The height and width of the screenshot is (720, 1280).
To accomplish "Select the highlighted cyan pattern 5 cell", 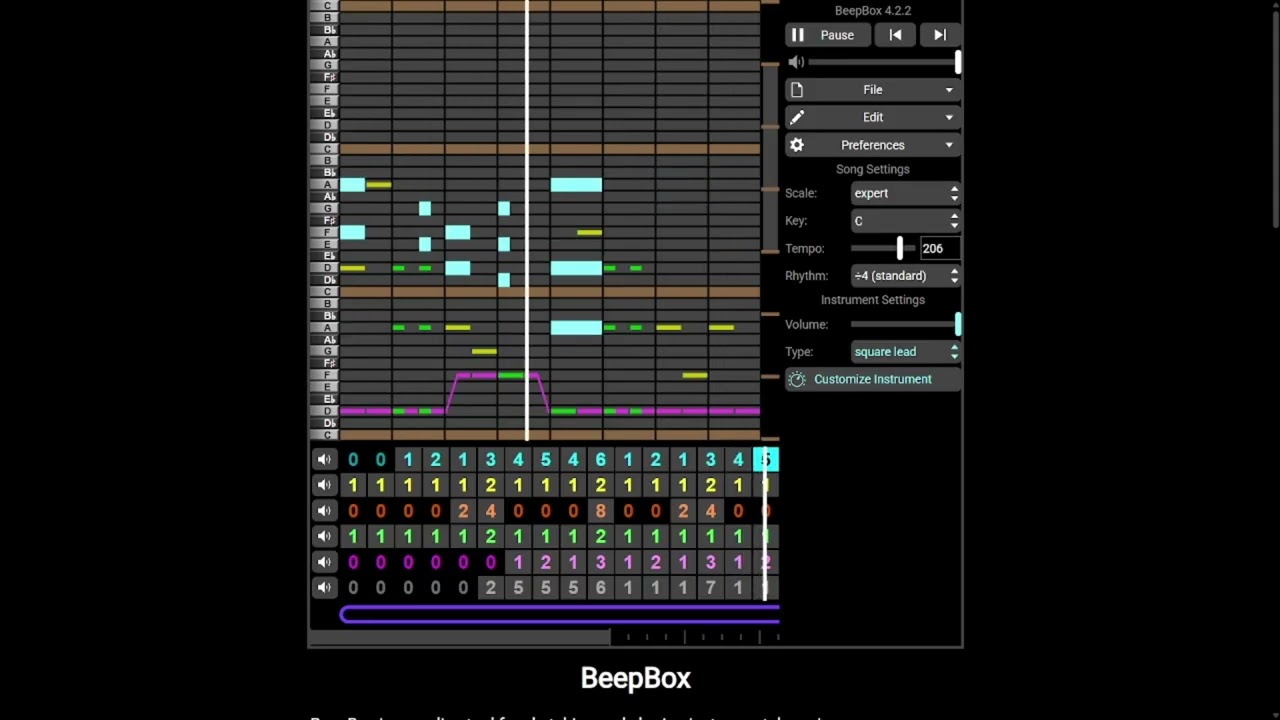I will coord(766,459).
